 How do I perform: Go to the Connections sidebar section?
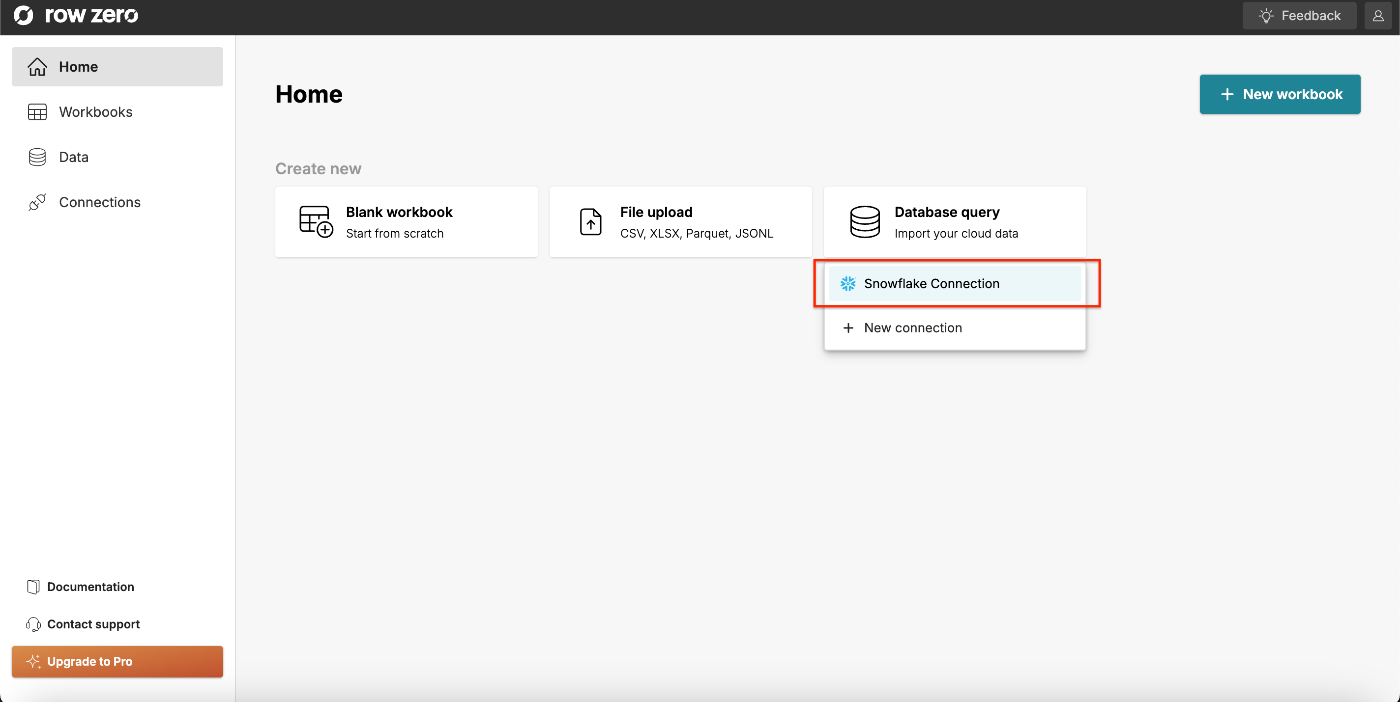(x=100, y=202)
